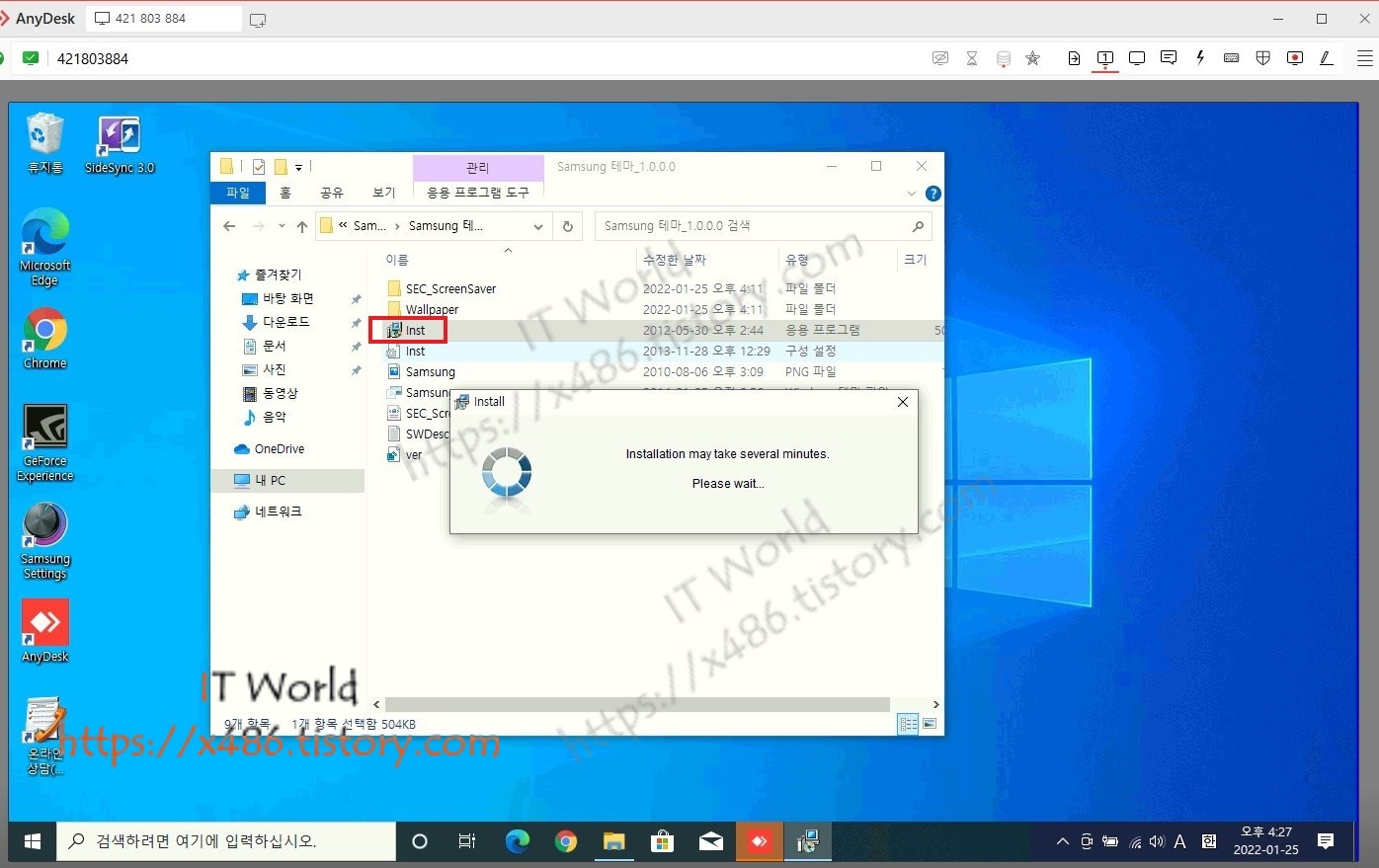1379x868 pixels.
Task: Expand the Explorer ribbon chevron
Action: point(912,194)
